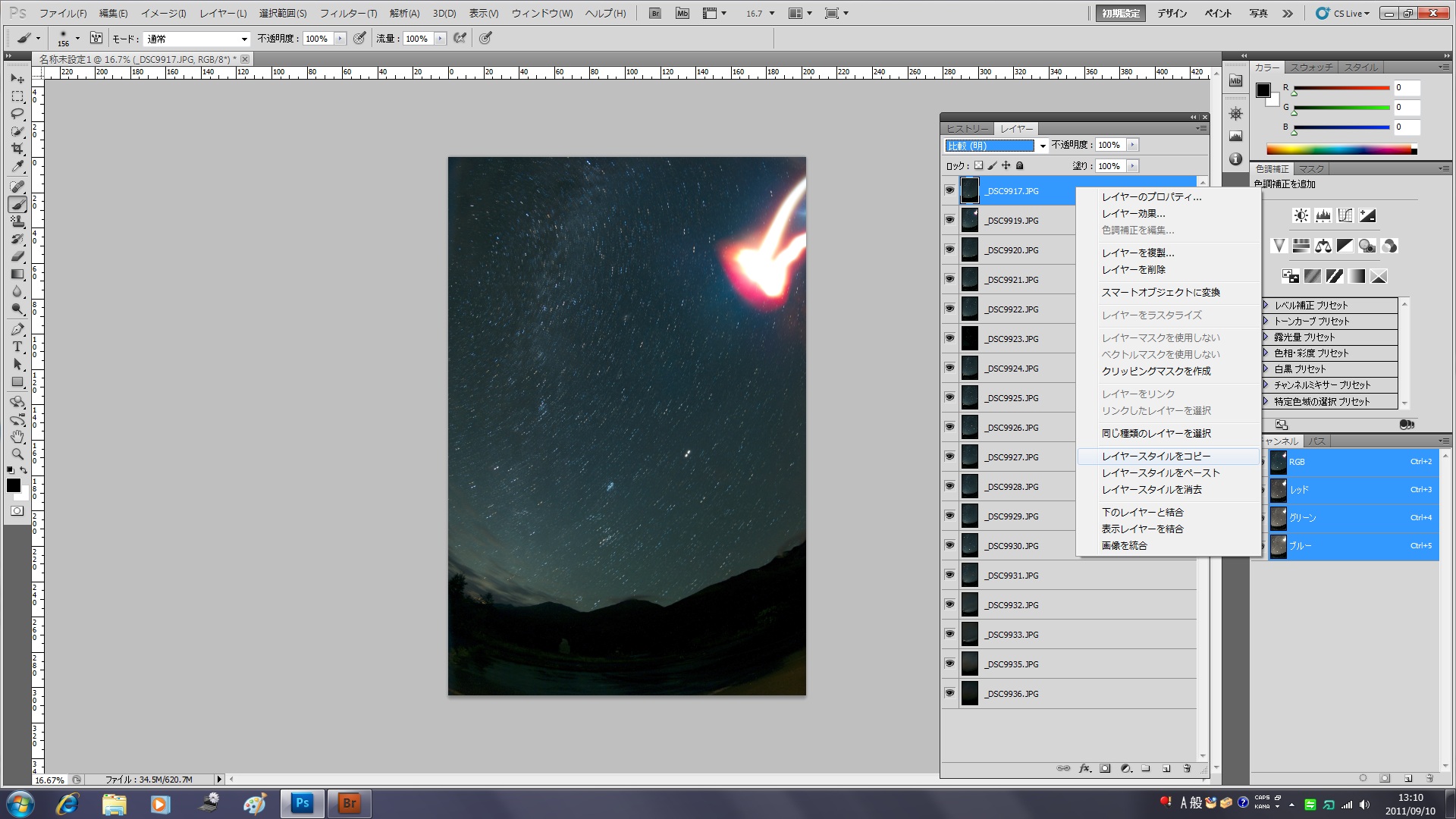Image resolution: width=1456 pixels, height=819 pixels.
Task: Select the Zoom tool in toolbox
Action: pyautogui.click(x=17, y=454)
